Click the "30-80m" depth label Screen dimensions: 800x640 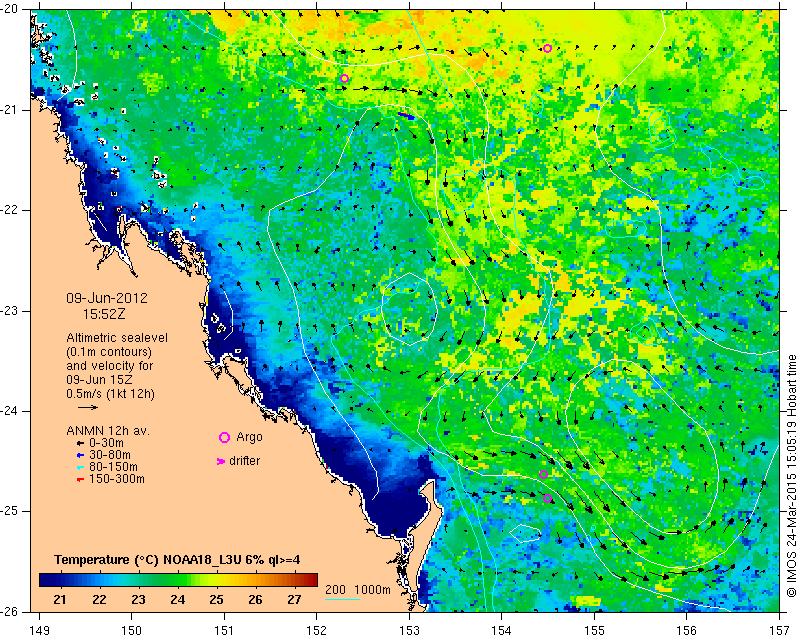click(110, 455)
